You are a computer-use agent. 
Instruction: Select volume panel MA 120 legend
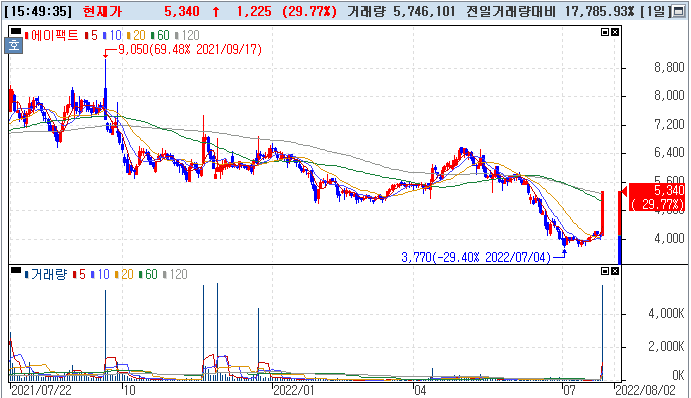(x=175, y=274)
